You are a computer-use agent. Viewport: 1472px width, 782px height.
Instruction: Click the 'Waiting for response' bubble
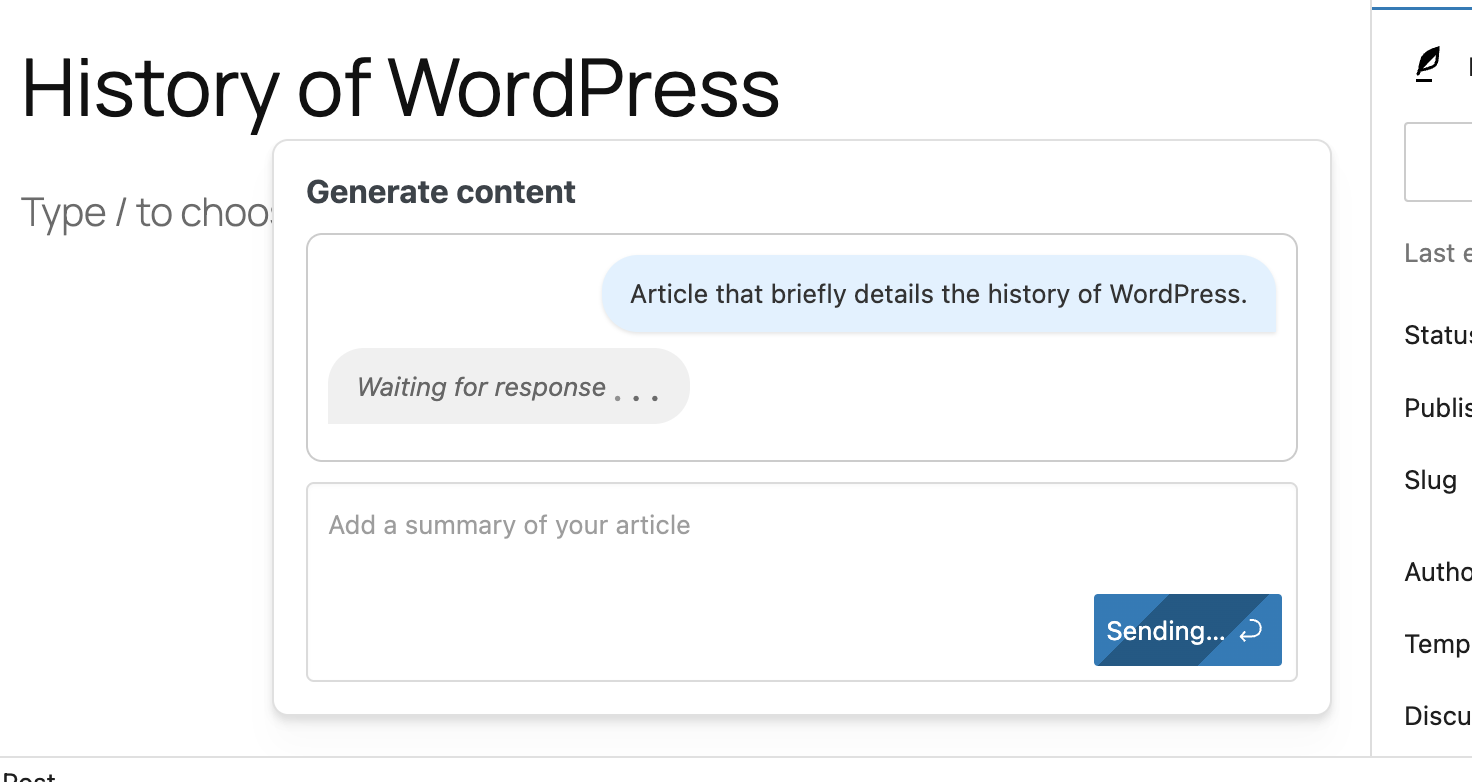pos(509,386)
